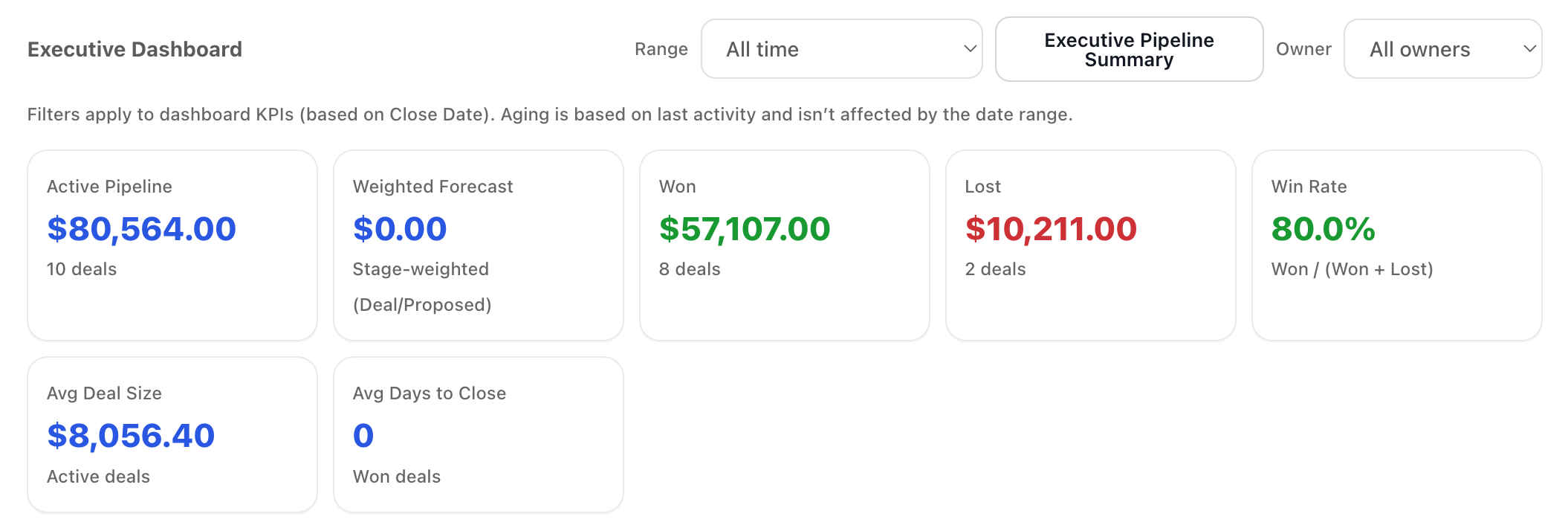Select the 80.0% Win Rate figure

pos(1323,229)
